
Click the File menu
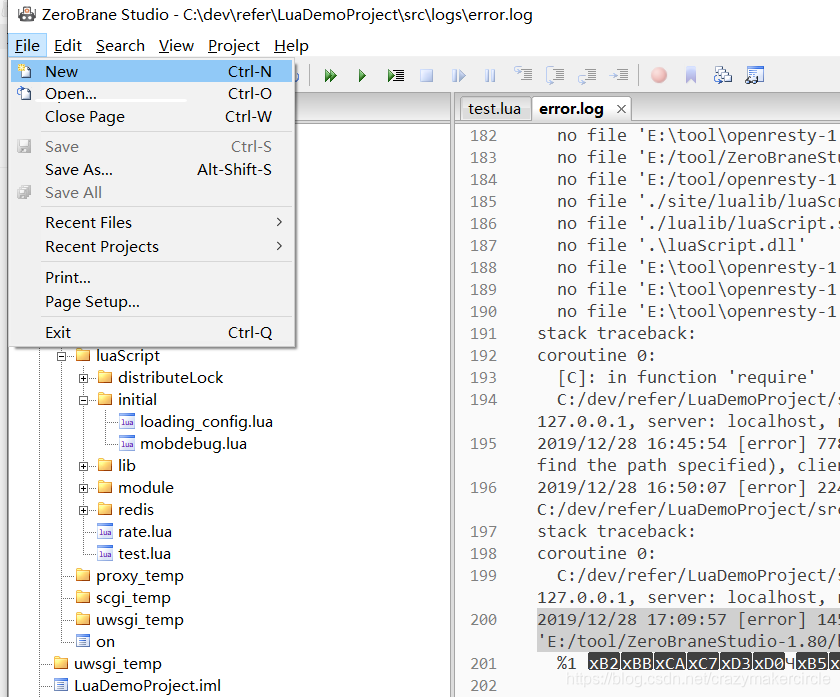tap(27, 46)
